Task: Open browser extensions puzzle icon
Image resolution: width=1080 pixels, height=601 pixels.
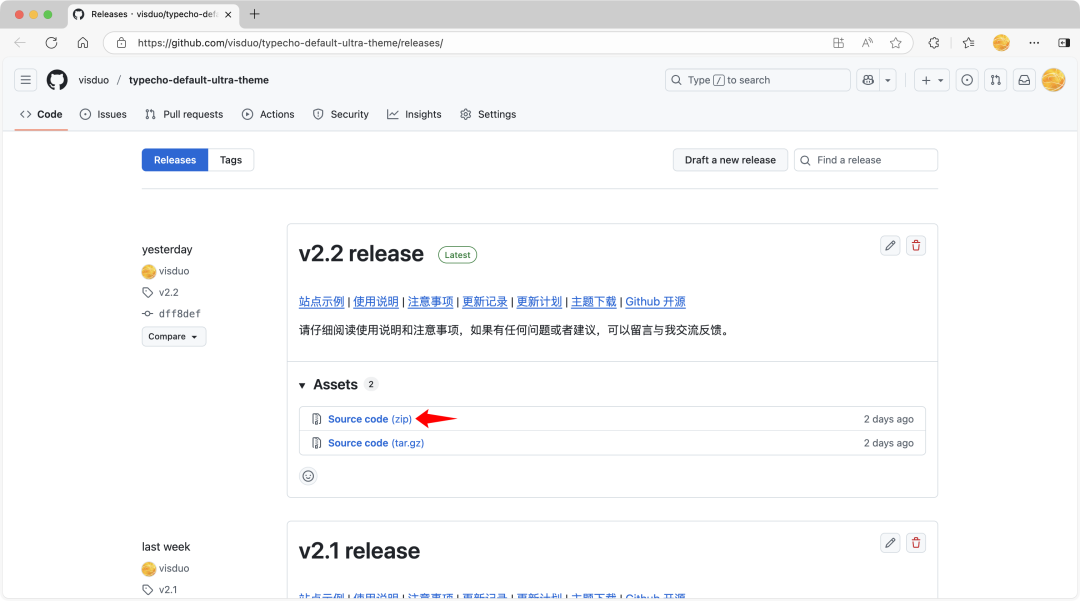Action: coord(934,43)
